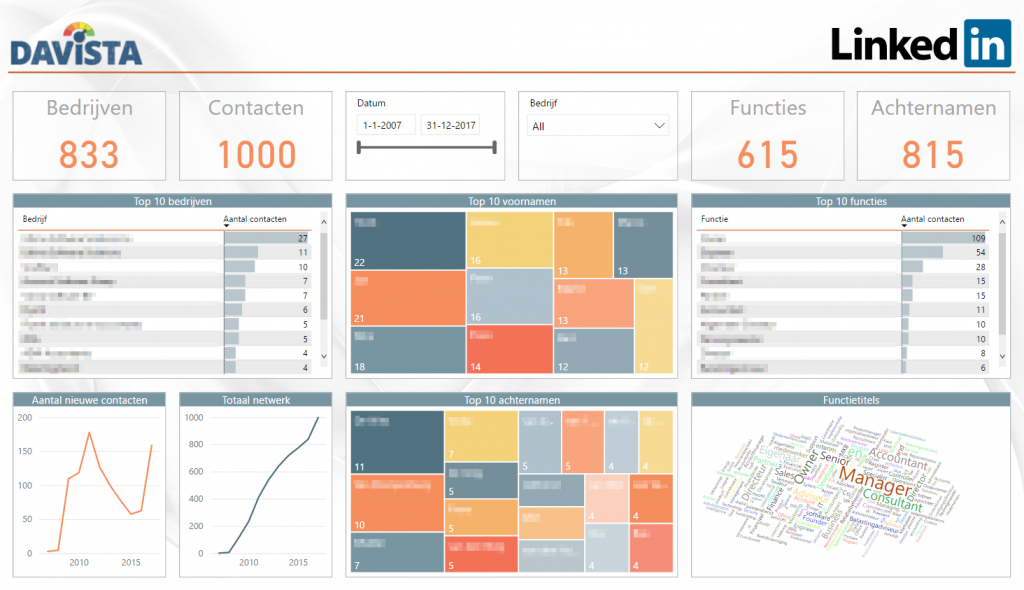Expand the Bedrijf dropdown showing 'All'
This screenshot has width=1024, height=590.
(659, 124)
